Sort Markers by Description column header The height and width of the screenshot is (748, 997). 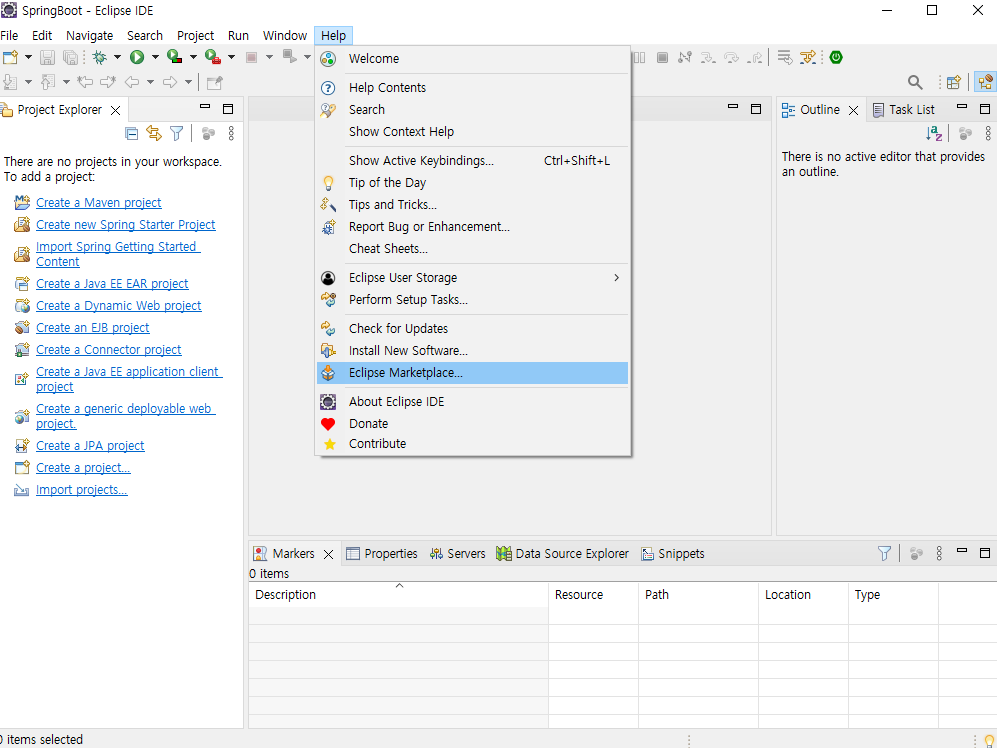(x=399, y=595)
